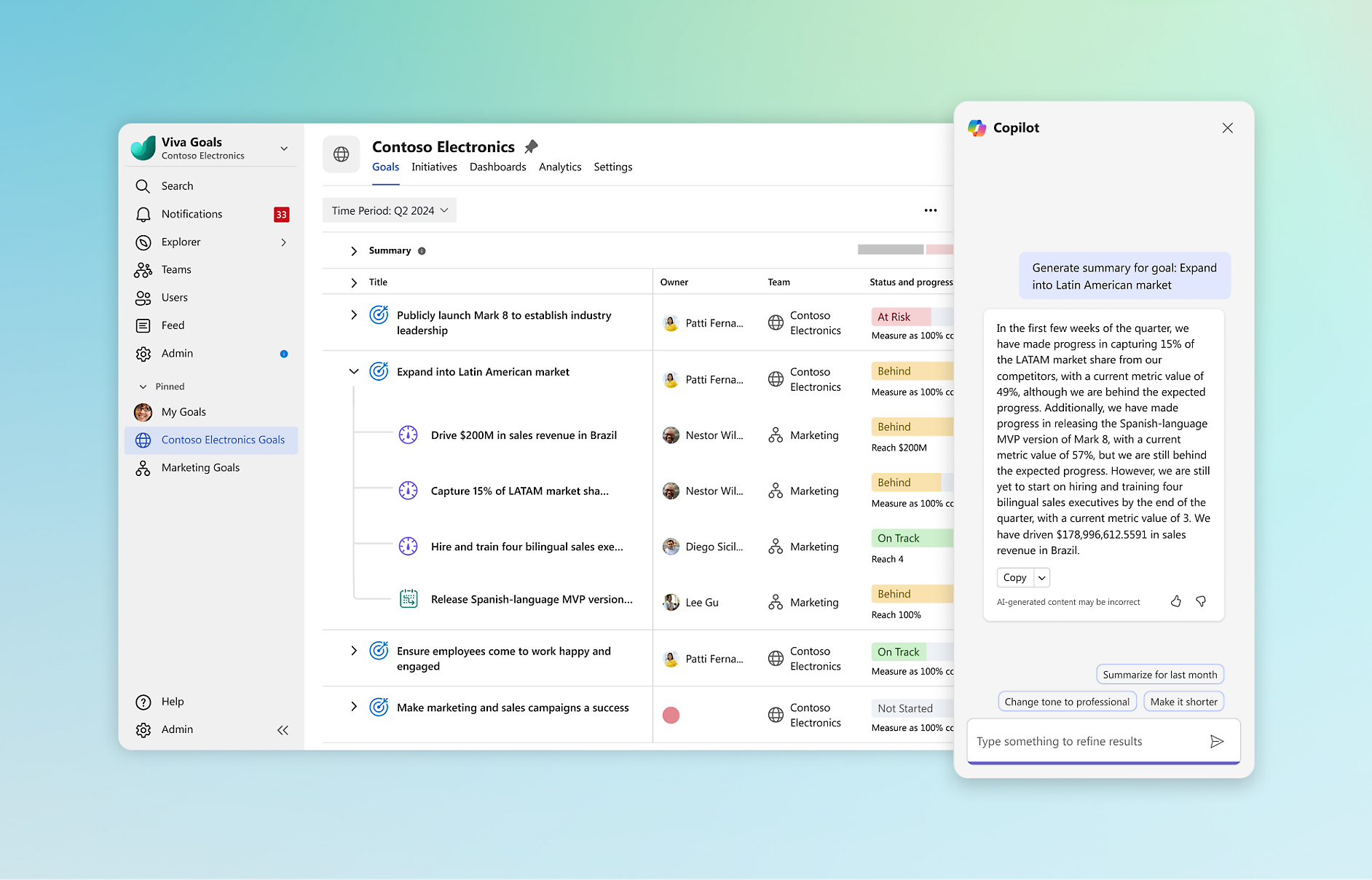Open Explorer compass icon
1372x880 pixels.
click(x=143, y=242)
